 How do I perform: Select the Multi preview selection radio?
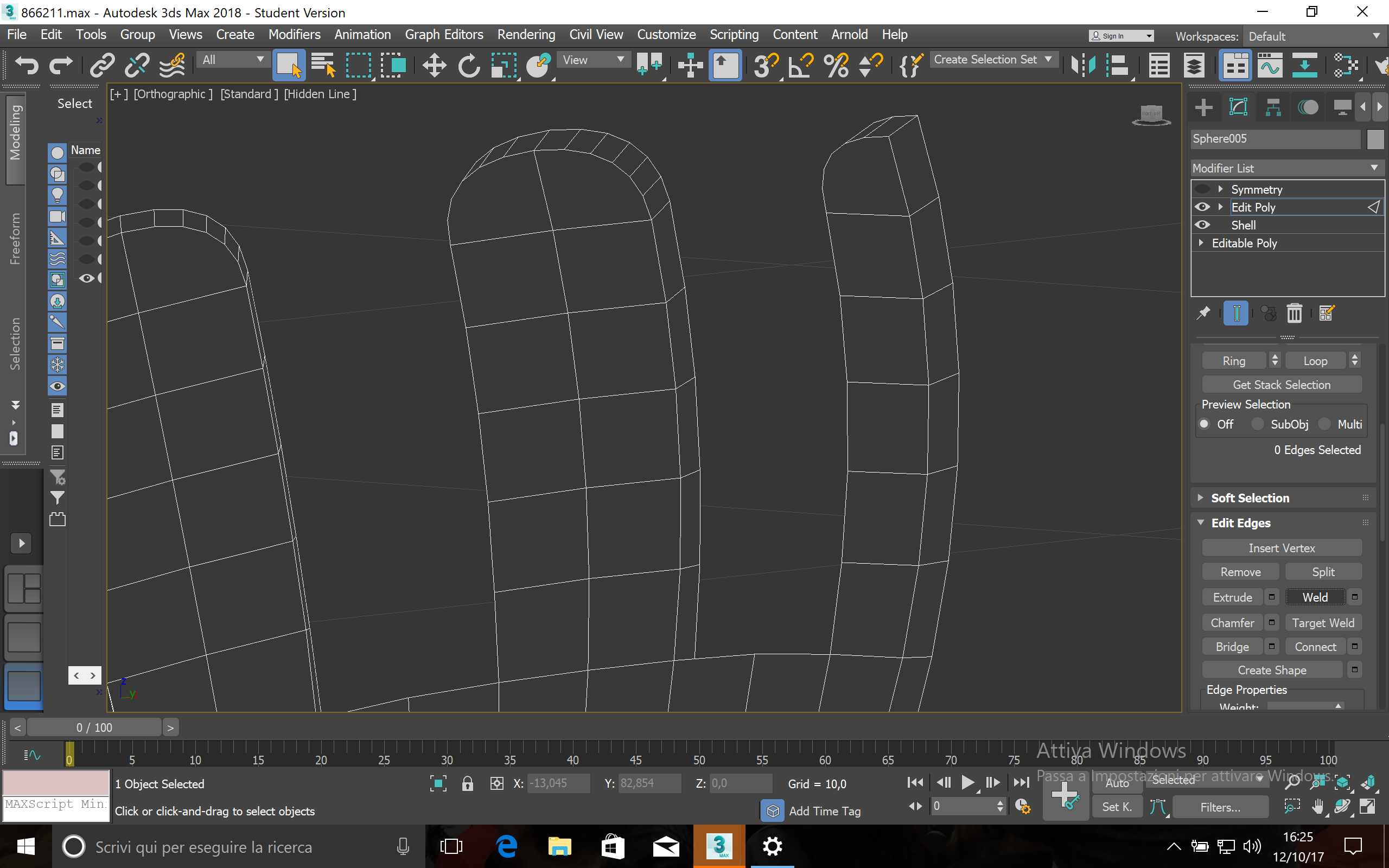coord(1325,424)
